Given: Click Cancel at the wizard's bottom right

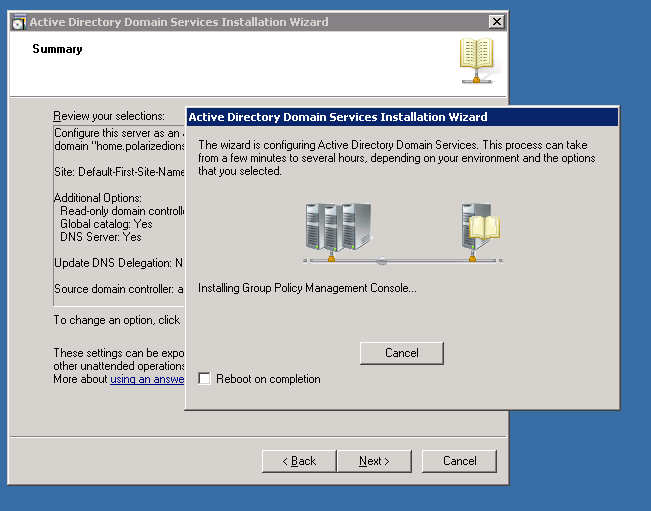Looking at the screenshot, I should pyautogui.click(x=459, y=461).
